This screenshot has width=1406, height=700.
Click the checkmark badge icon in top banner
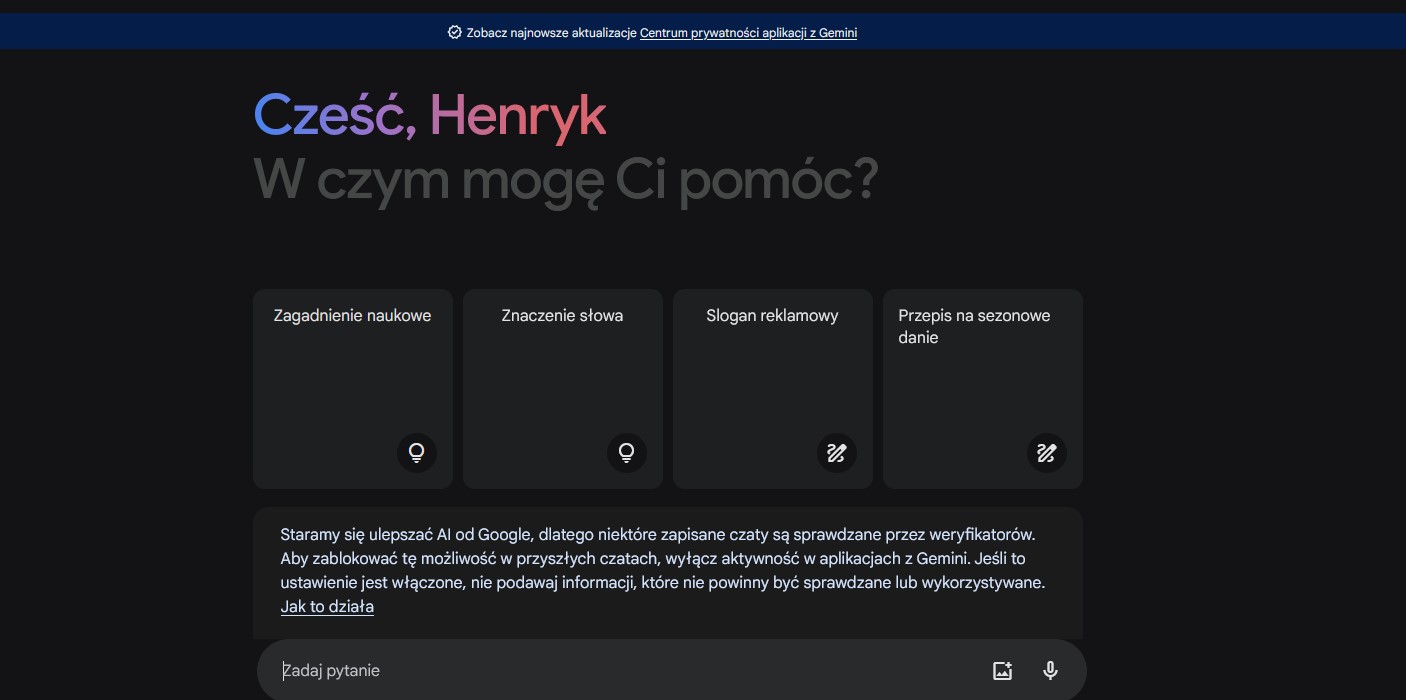(x=455, y=33)
